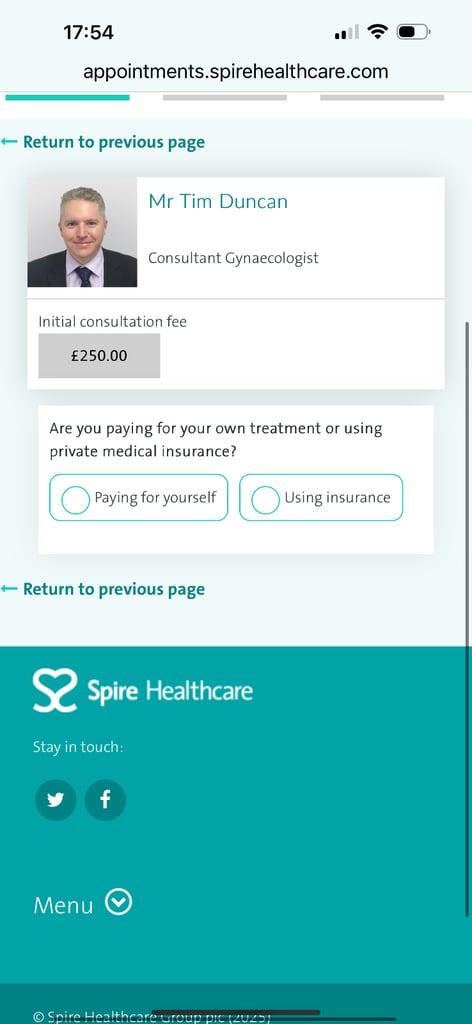Click the Spire Healthcare heart logo

(55, 690)
